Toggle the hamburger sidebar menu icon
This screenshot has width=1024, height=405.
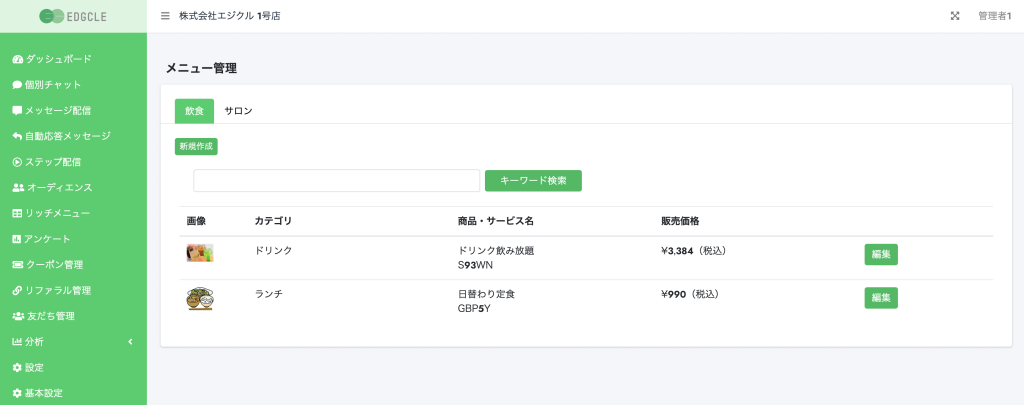(x=165, y=16)
